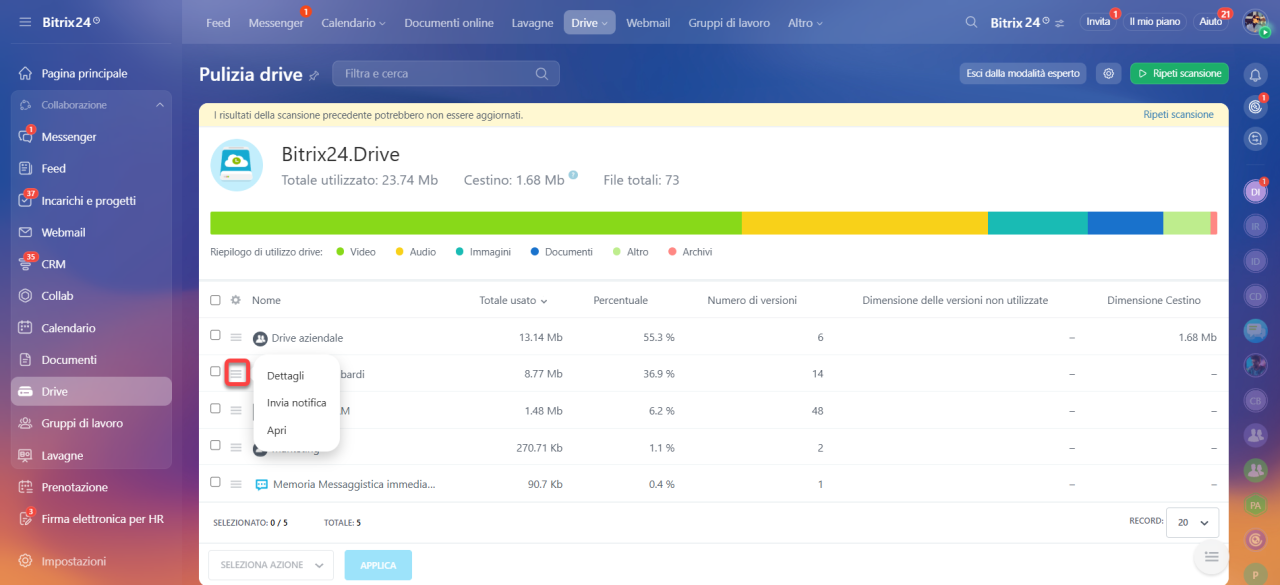Image resolution: width=1280 pixels, height=585 pixels.
Task: Open the row menu for the 270.71 Kb row
Action: coord(236,447)
